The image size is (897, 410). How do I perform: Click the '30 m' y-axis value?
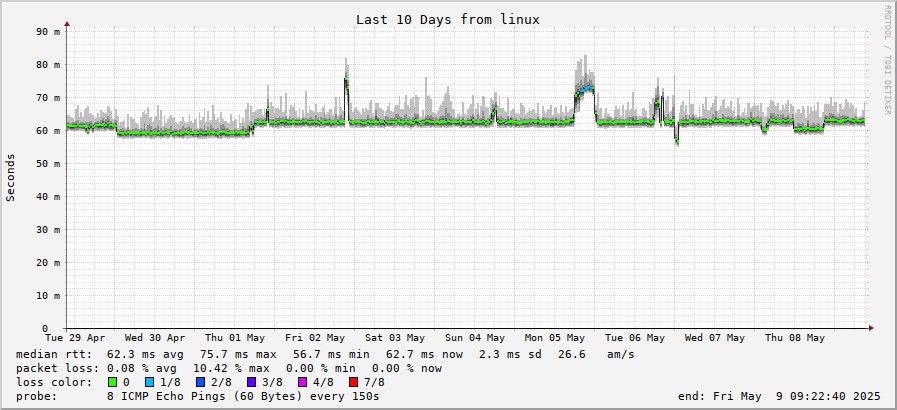[x=49, y=230]
